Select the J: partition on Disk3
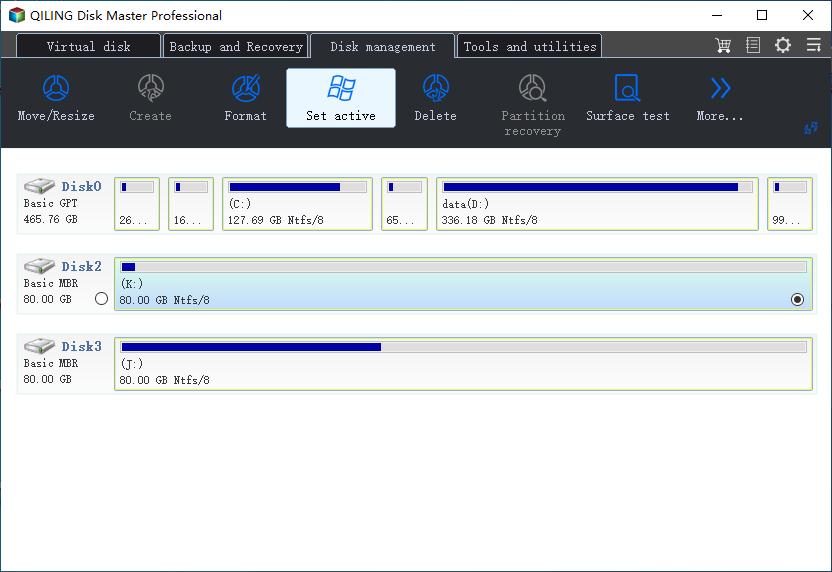The height and width of the screenshot is (572, 832). [x=463, y=364]
